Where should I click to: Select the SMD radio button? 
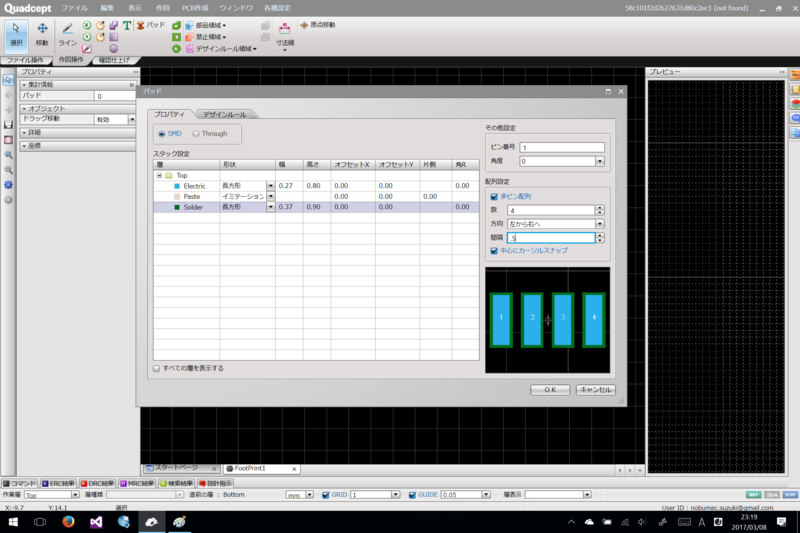coord(162,134)
